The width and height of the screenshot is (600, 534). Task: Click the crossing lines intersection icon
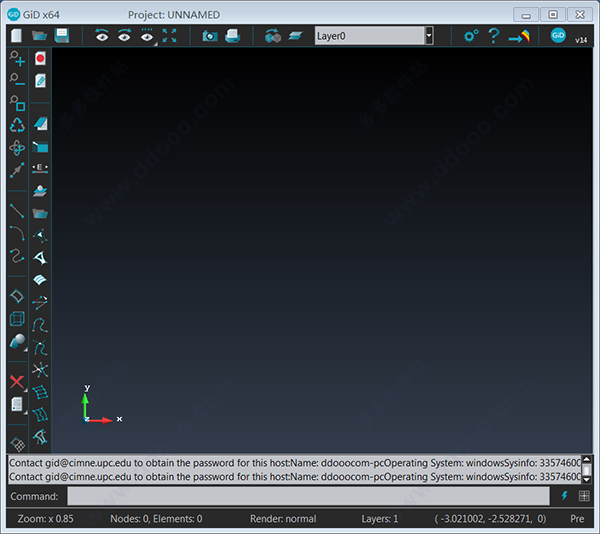40,370
